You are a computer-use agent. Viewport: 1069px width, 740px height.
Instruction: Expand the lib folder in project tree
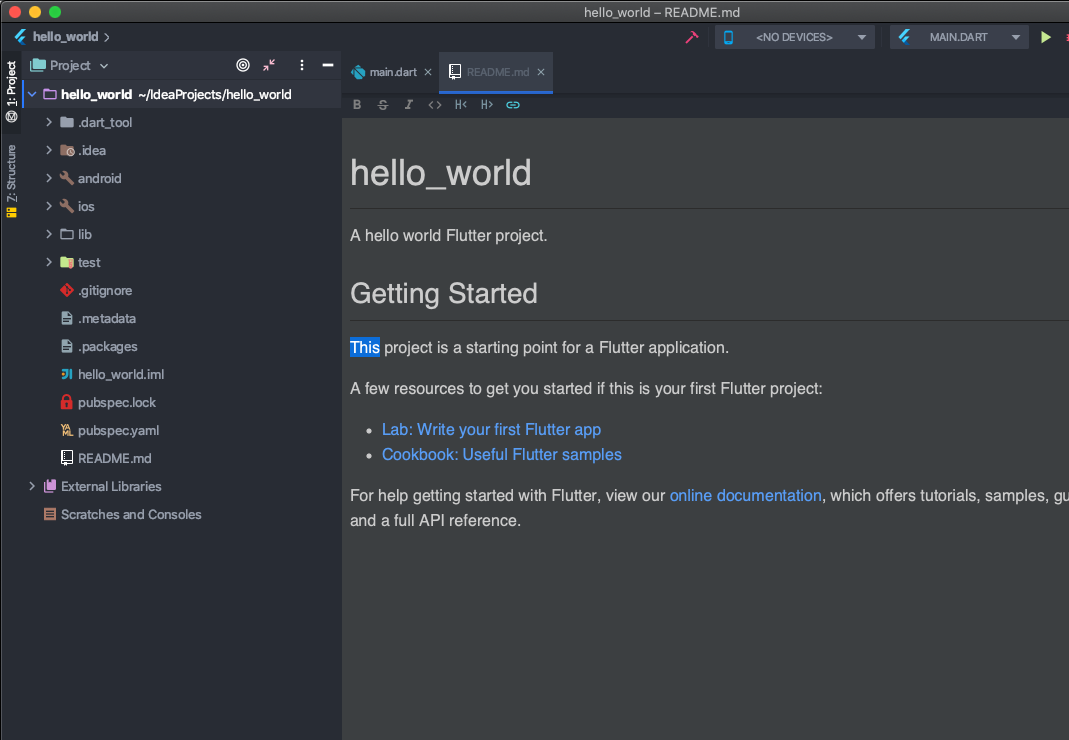(x=49, y=234)
